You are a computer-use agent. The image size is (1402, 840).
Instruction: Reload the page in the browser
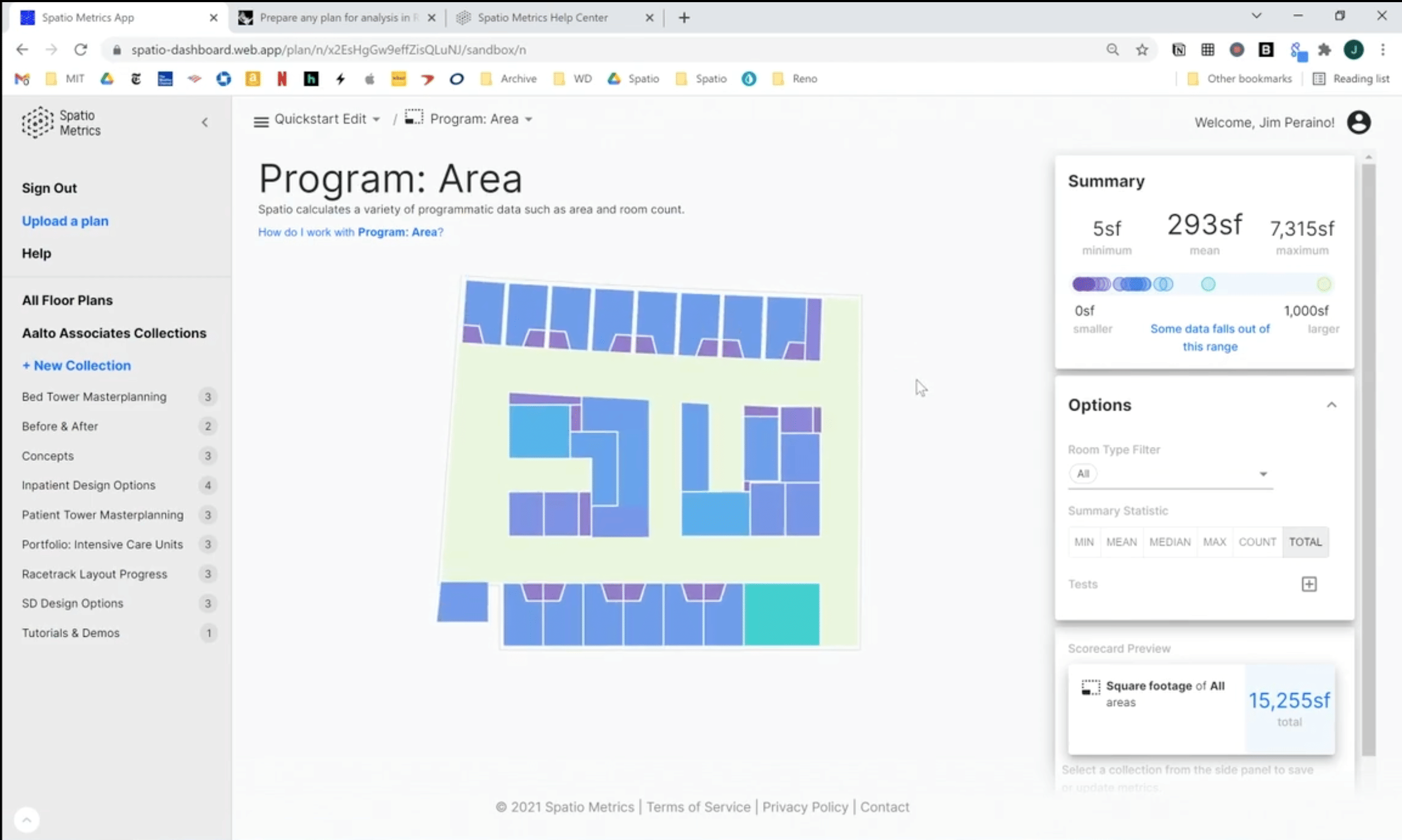[x=81, y=50]
